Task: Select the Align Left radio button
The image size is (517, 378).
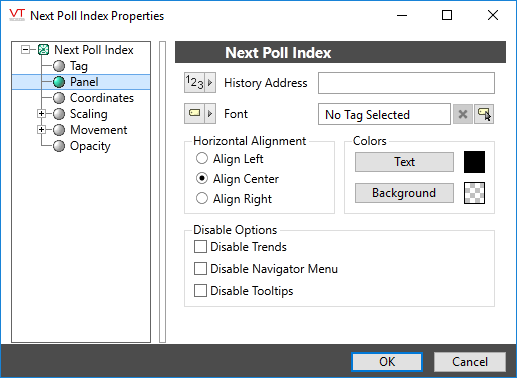Action: 202,158
